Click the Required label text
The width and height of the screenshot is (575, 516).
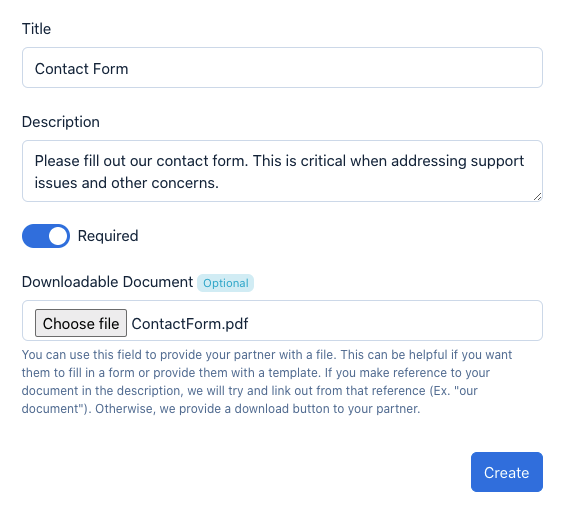click(x=108, y=236)
